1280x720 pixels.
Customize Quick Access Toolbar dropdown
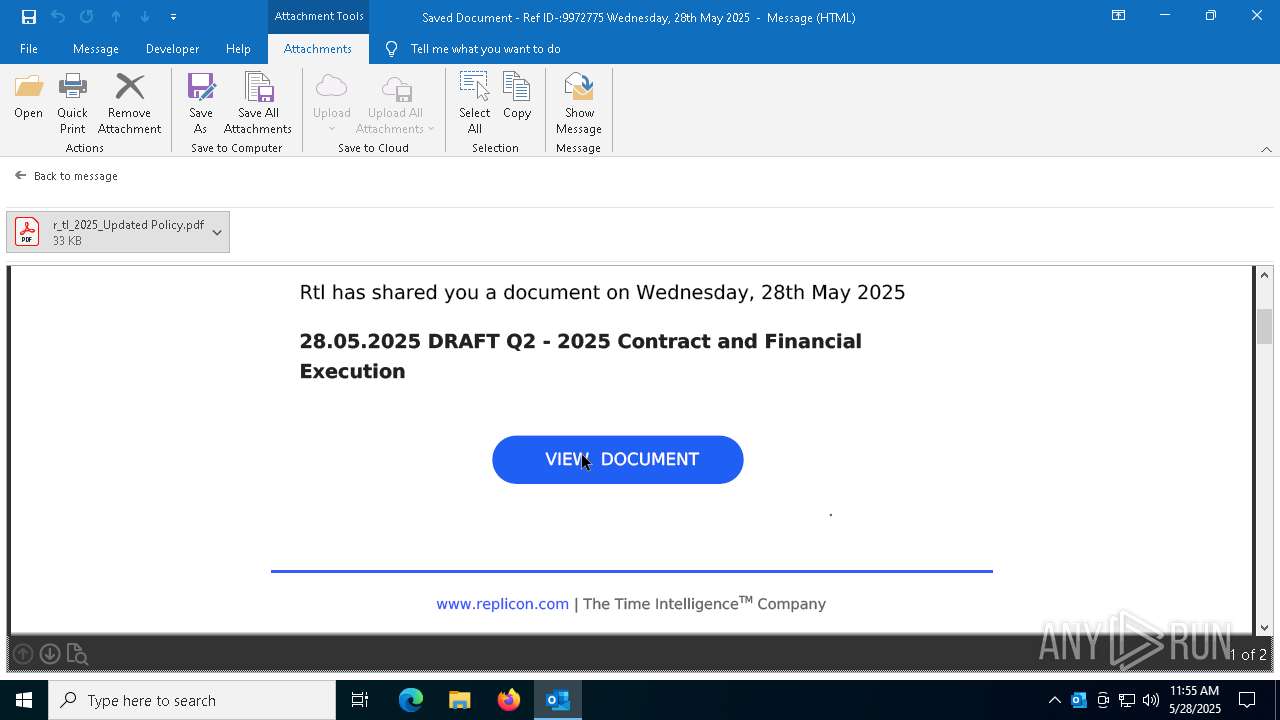coord(173,17)
